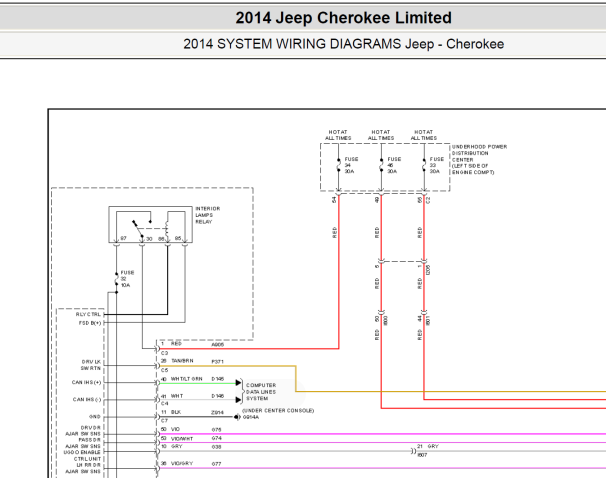The width and height of the screenshot is (606, 478).
Task: Click the arrow ending the WHT/LT GRN wire
Action: 238,383
